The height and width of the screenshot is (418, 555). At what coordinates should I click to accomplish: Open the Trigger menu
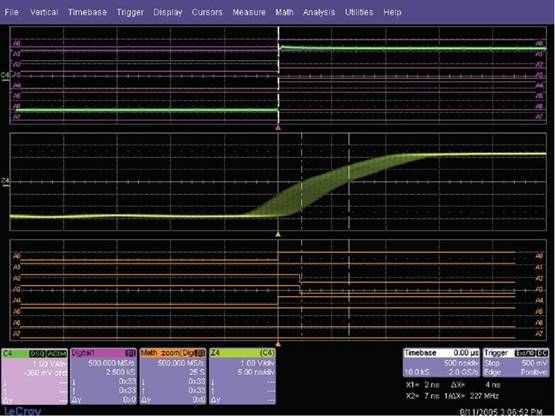click(130, 12)
